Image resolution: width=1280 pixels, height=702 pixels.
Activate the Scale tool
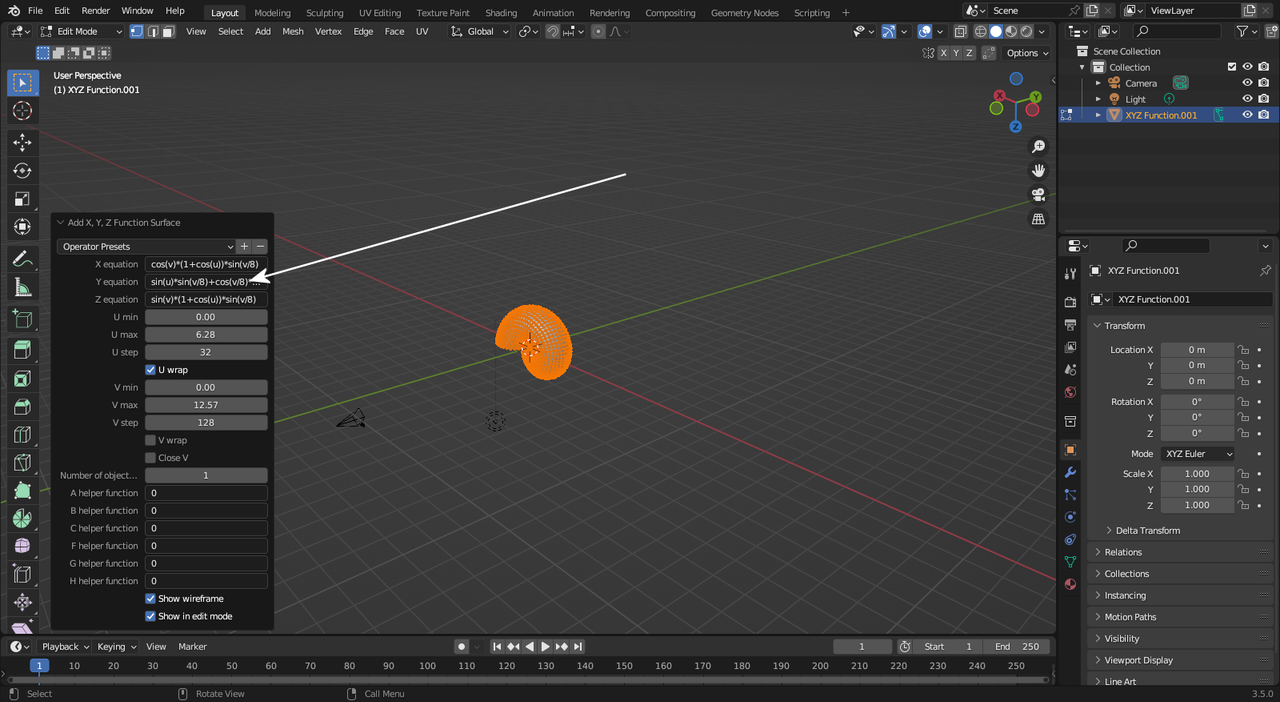coord(22,199)
